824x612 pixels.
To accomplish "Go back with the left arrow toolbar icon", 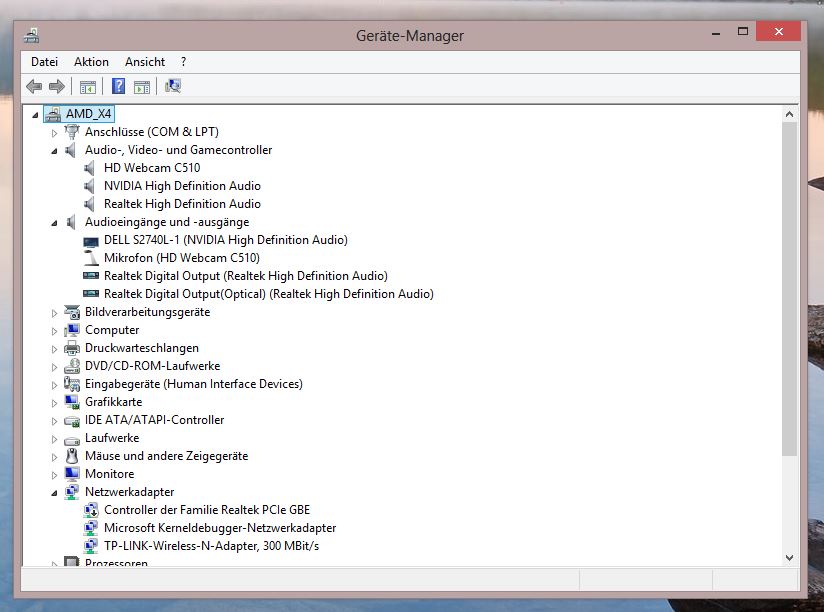I will (x=34, y=86).
